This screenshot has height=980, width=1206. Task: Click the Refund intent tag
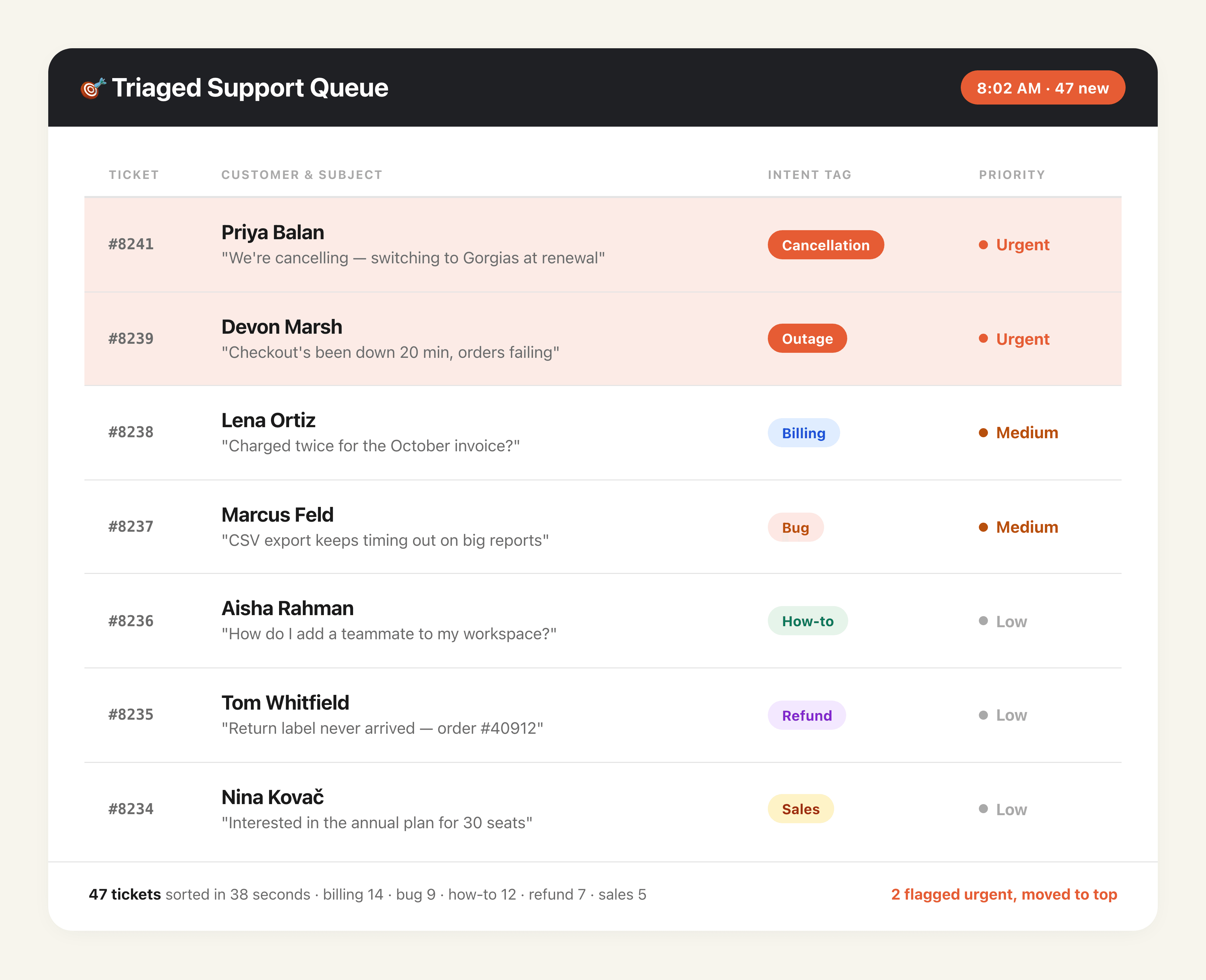click(x=806, y=715)
